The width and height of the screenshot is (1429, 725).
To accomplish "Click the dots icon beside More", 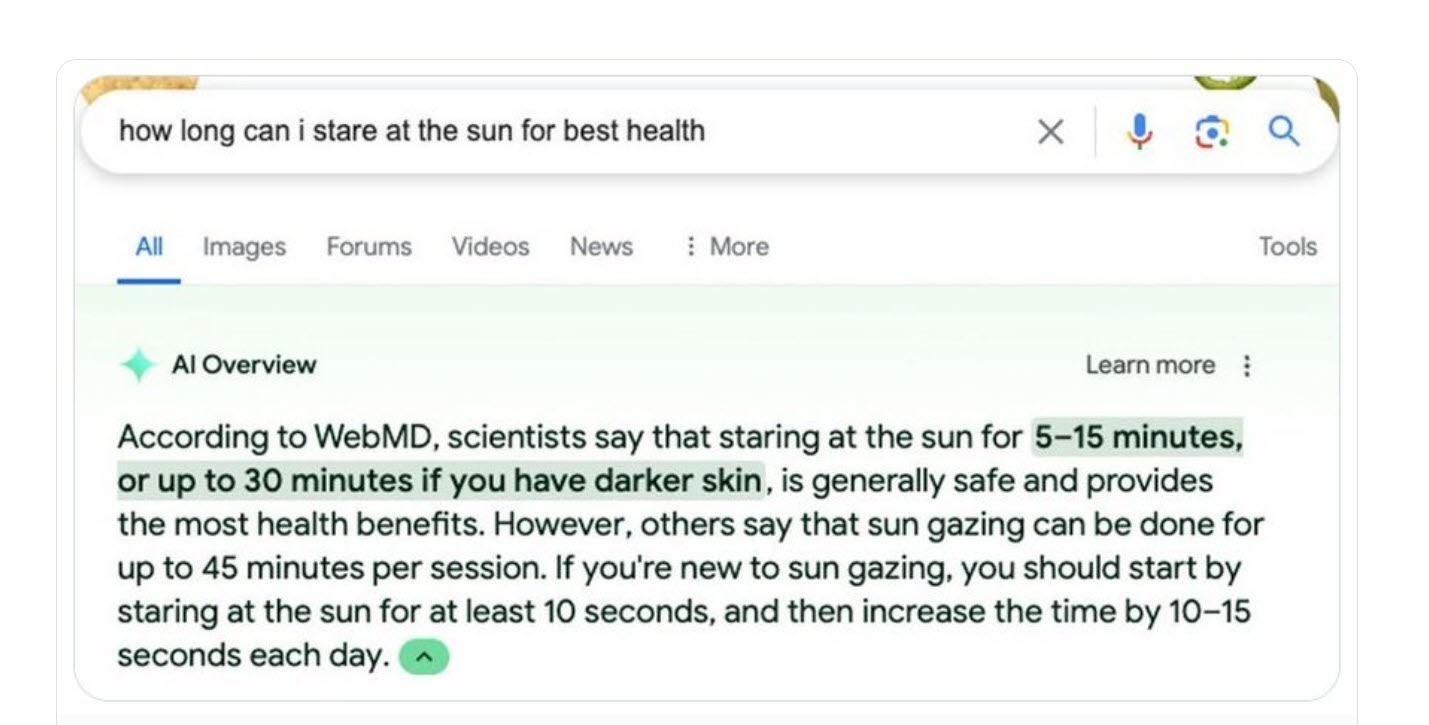I will (x=690, y=246).
